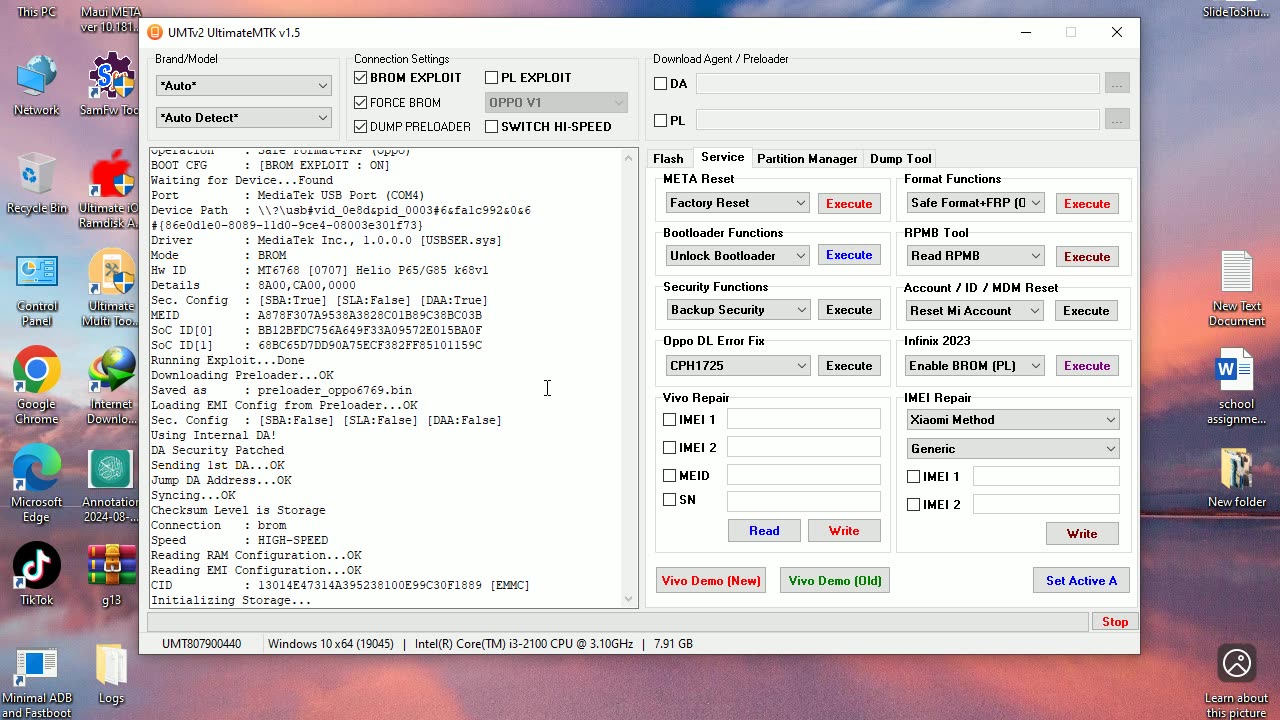Enable SWITCH HI-SPEED checkbox
This screenshot has height=720, width=1280.
click(x=491, y=126)
